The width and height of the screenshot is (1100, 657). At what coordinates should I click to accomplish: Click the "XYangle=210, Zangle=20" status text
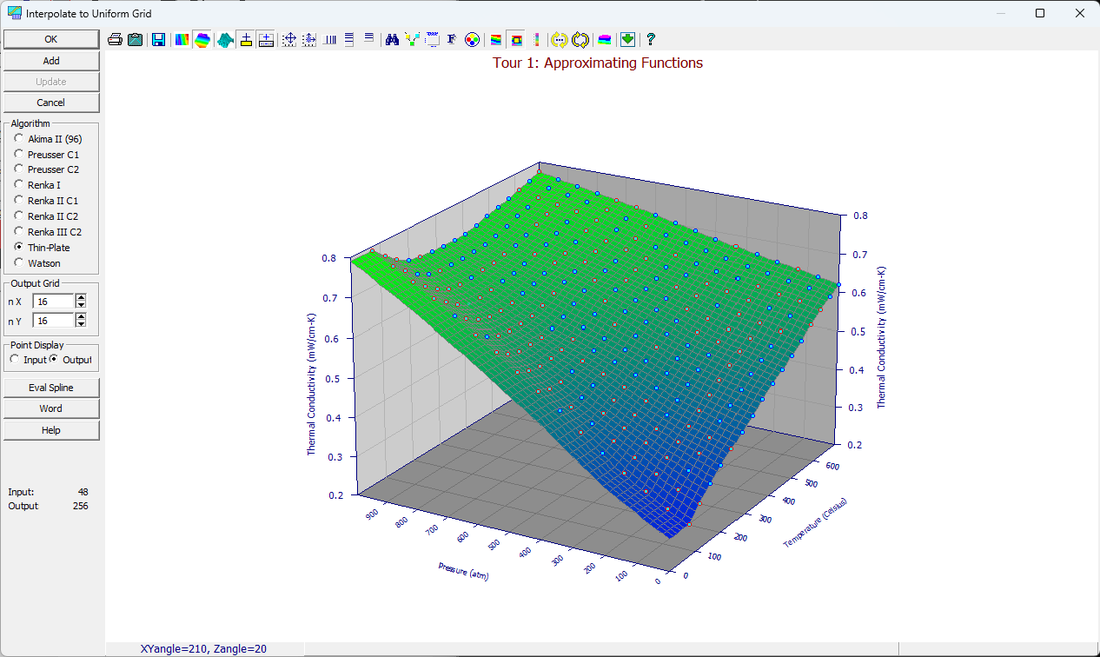coord(203,649)
